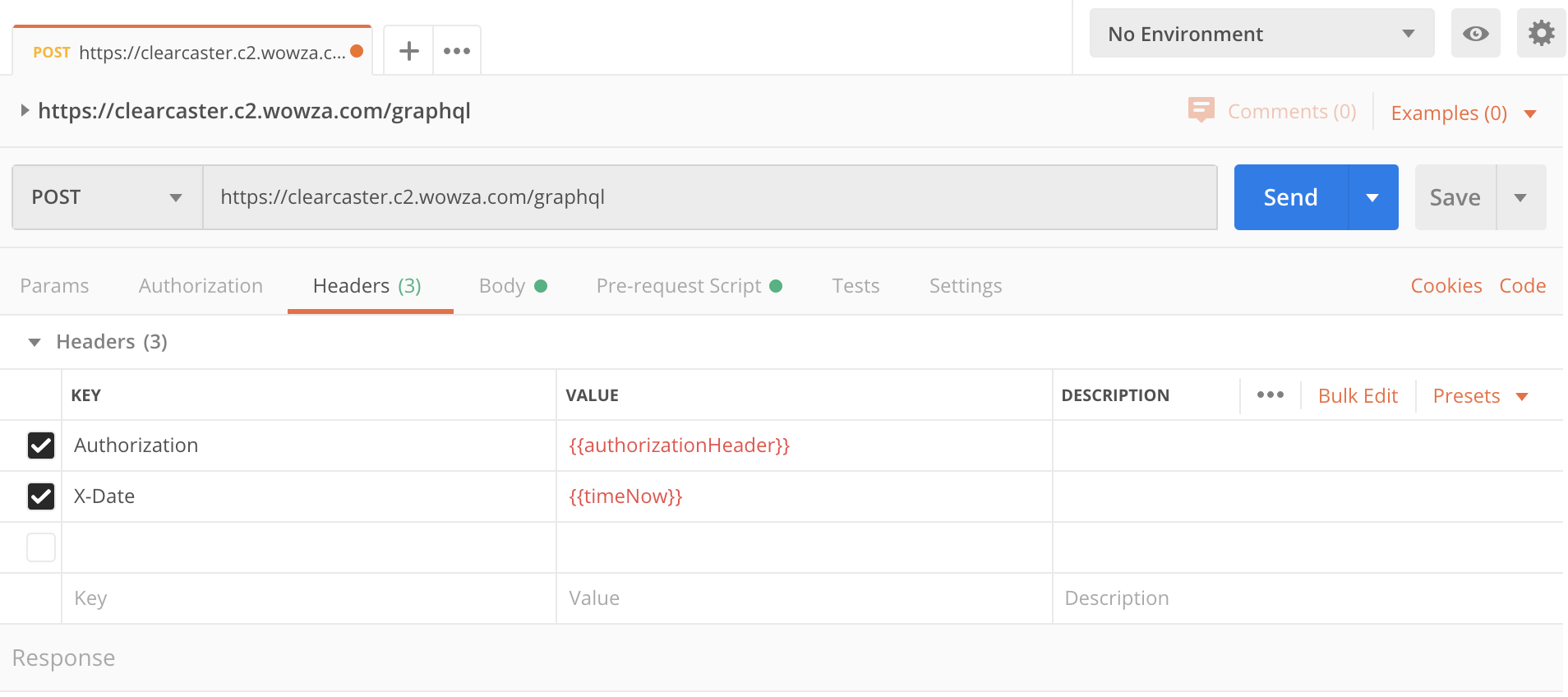Click the unsaved changes dot on request tab
The height and width of the screenshot is (697, 1568).
pos(357,51)
